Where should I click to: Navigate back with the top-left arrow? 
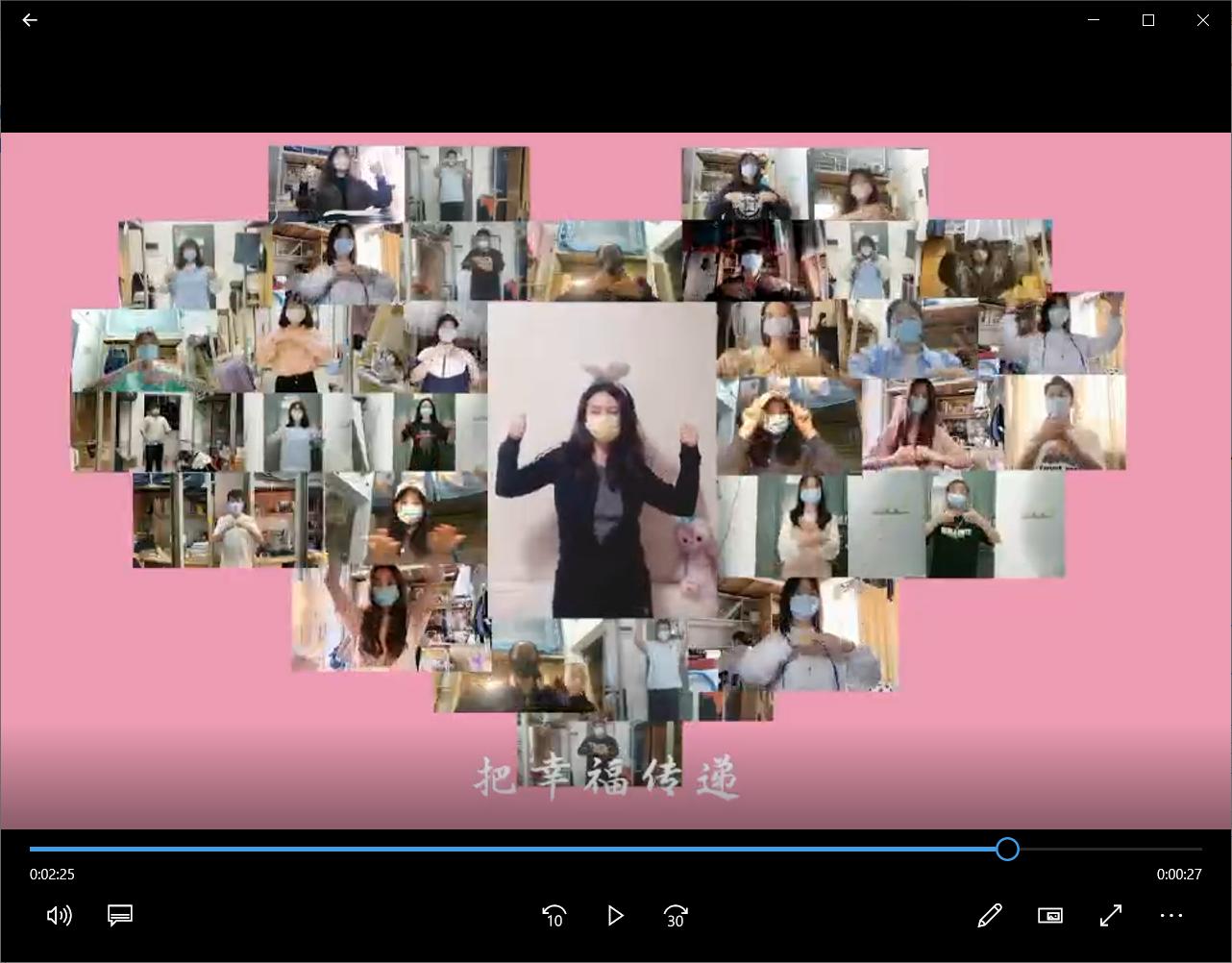[x=30, y=19]
